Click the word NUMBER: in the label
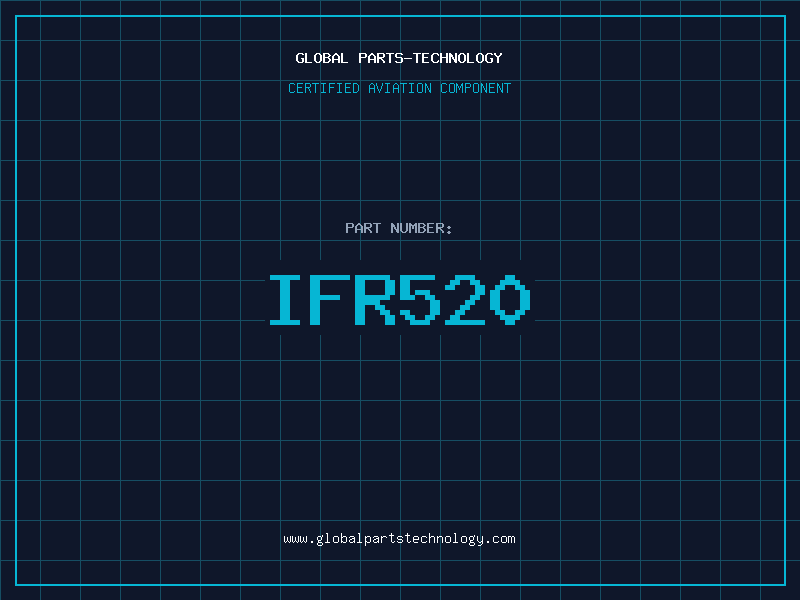Image resolution: width=800 pixels, height=600 pixels. (422, 228)
